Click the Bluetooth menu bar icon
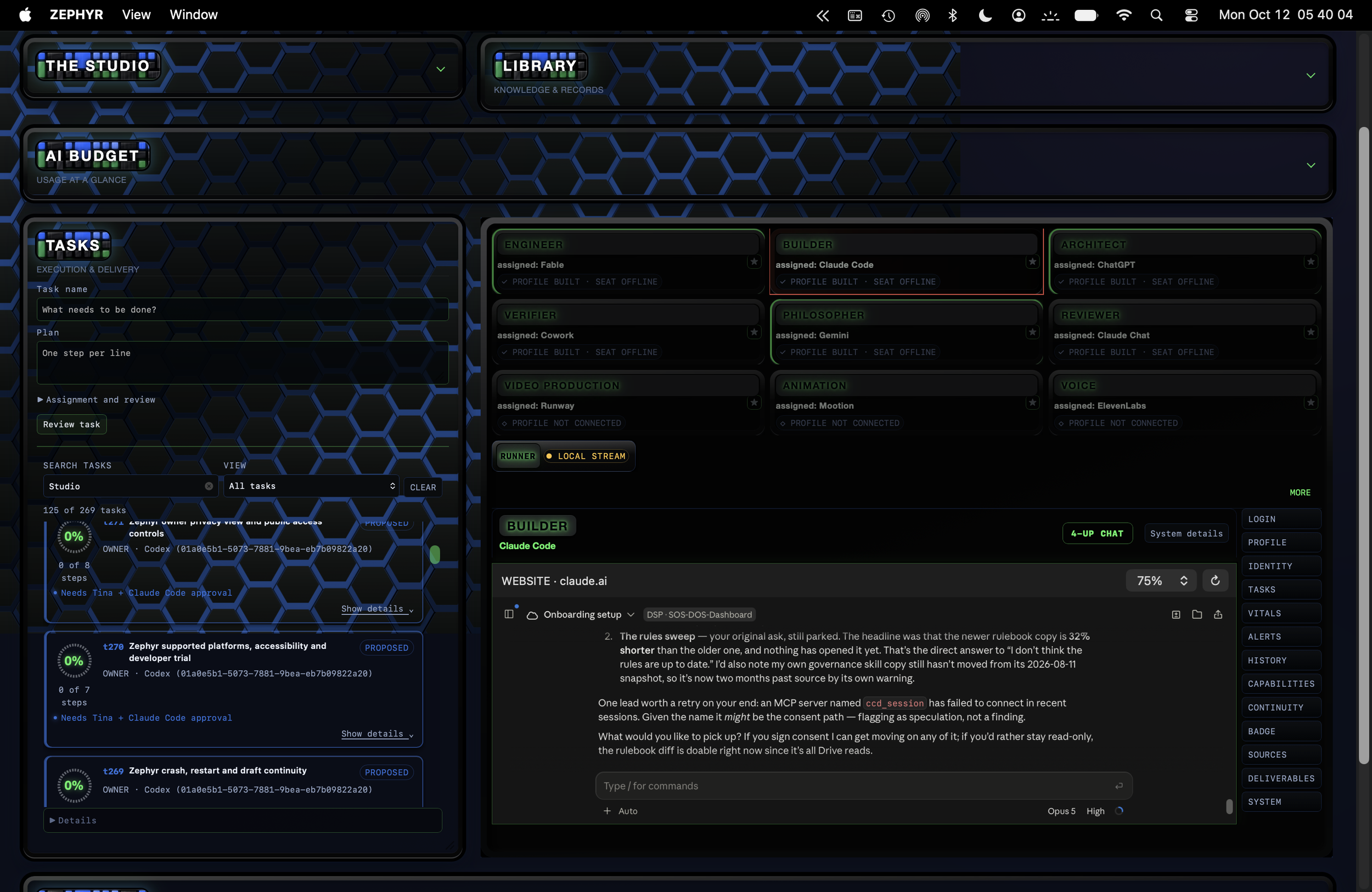The image size is (1372, 892). [x=953, y=15]
